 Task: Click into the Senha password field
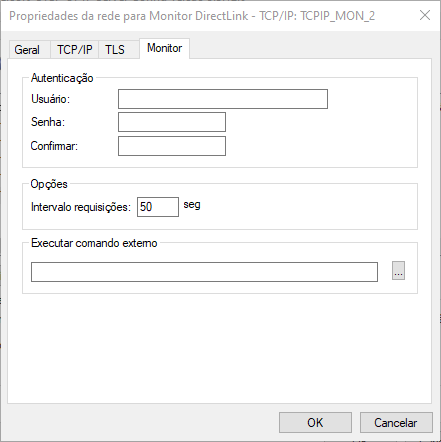coord(172,122)
